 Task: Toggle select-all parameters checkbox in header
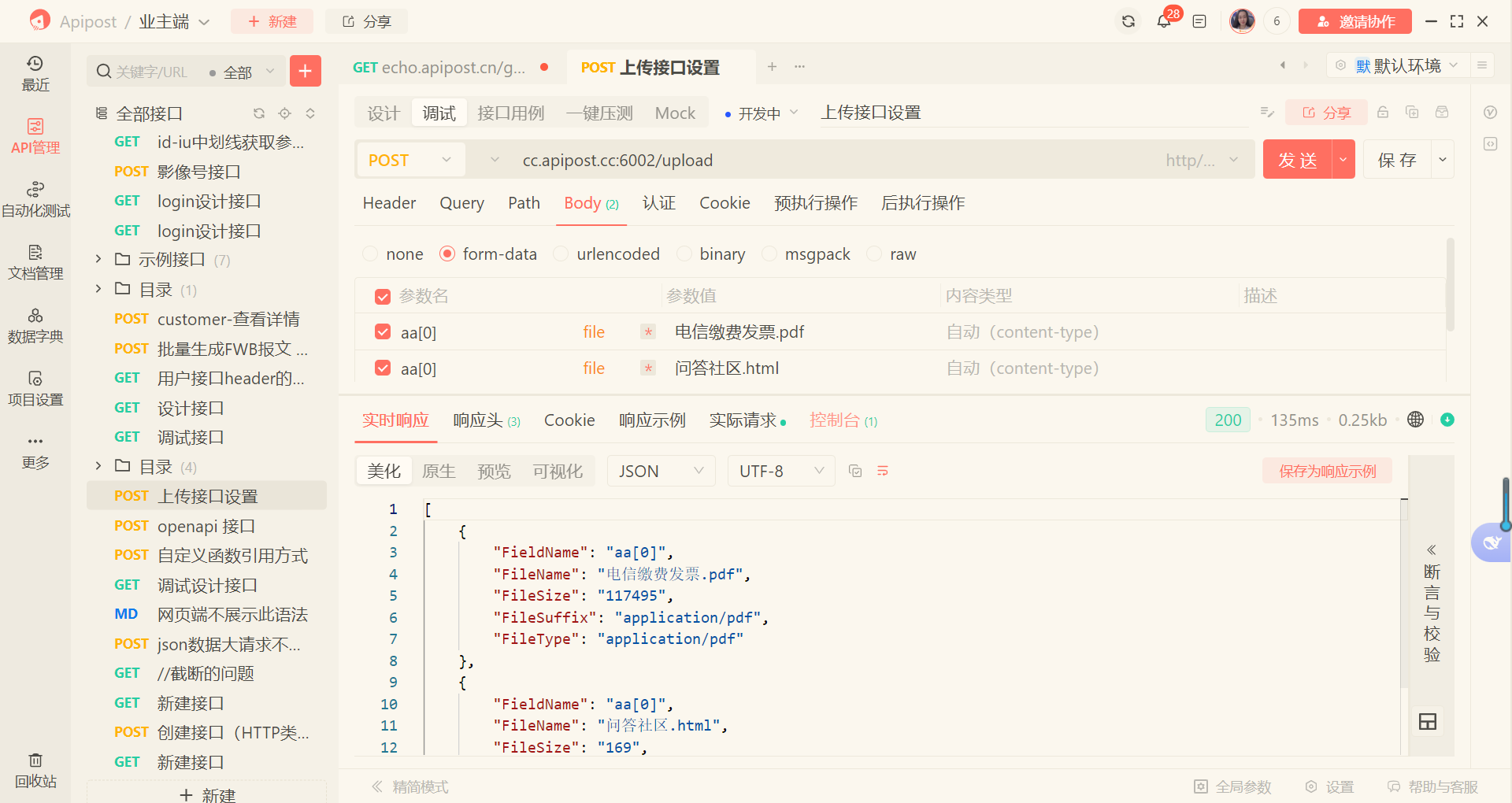[383, 297]
